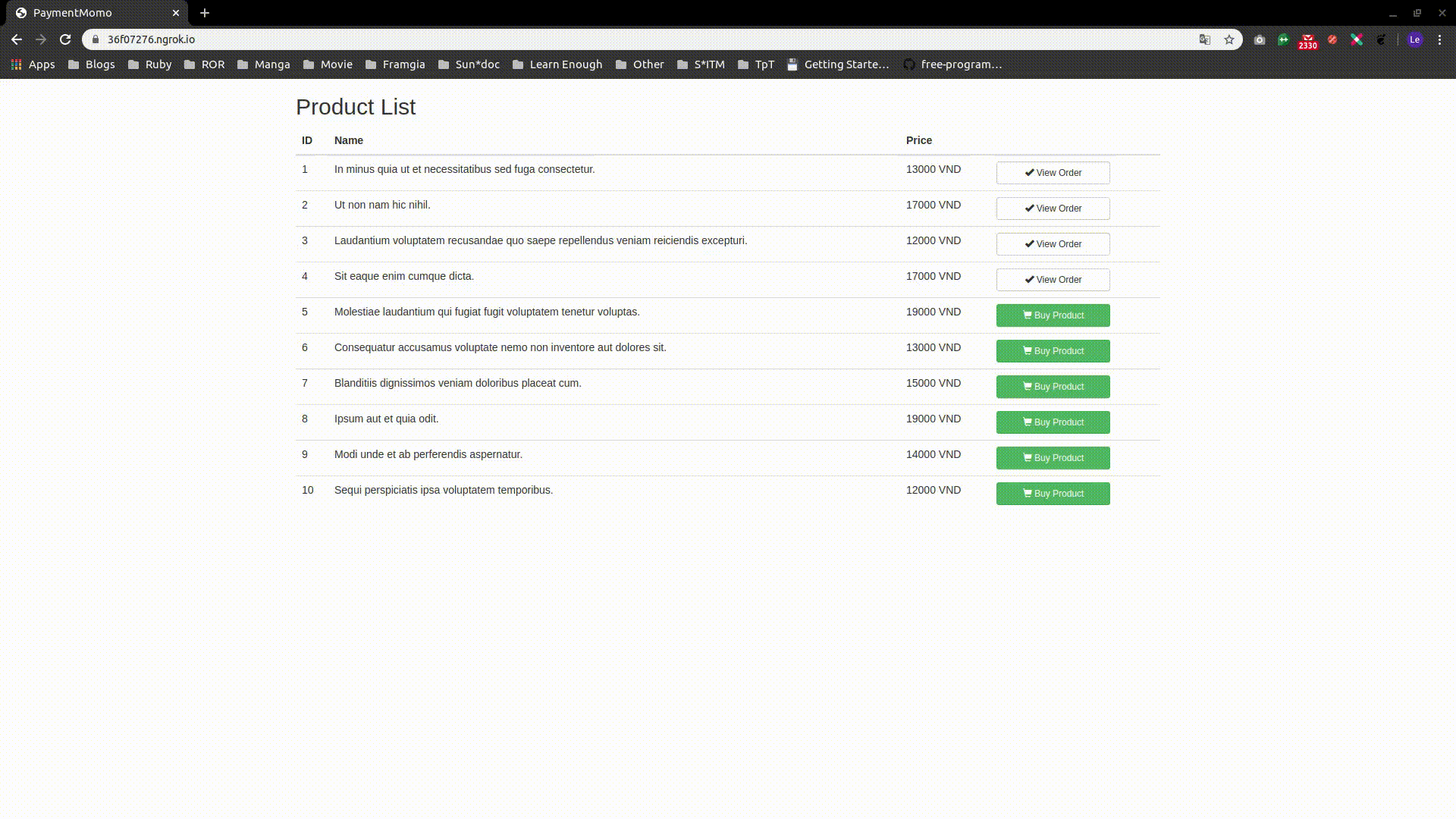Viewport: 1456px width, 819px height.
Task: Open a new browser tab
Action: [x=205, y=13]
